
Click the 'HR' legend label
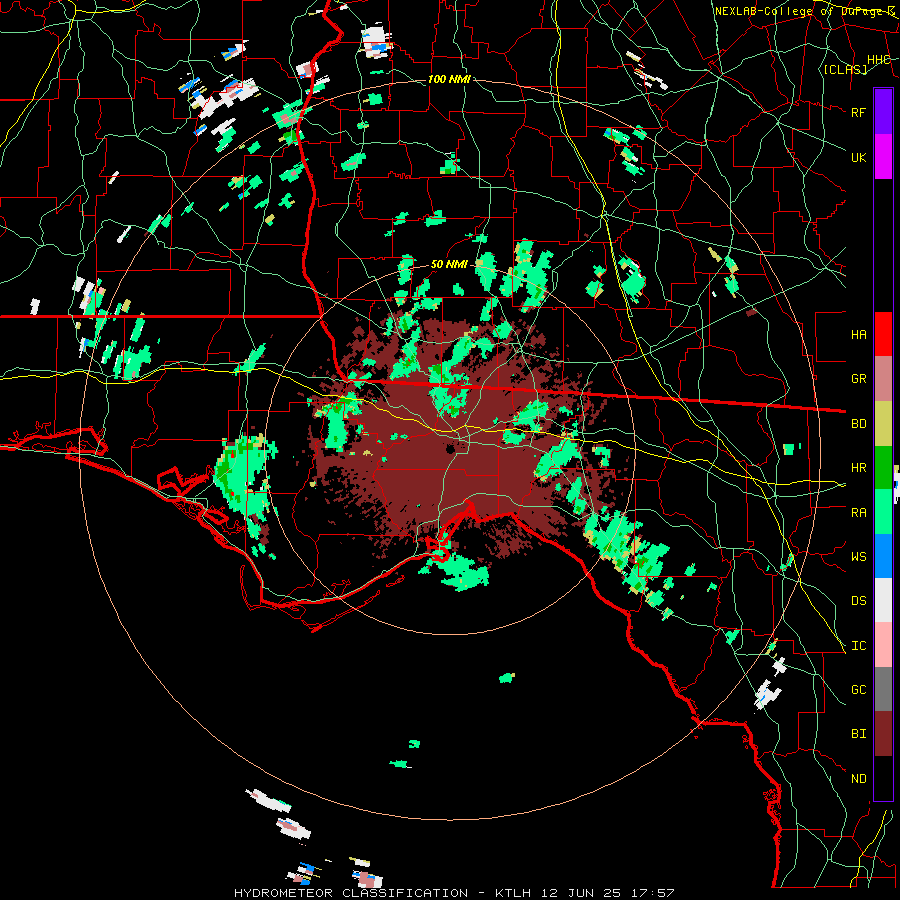(x=858, y=468)
